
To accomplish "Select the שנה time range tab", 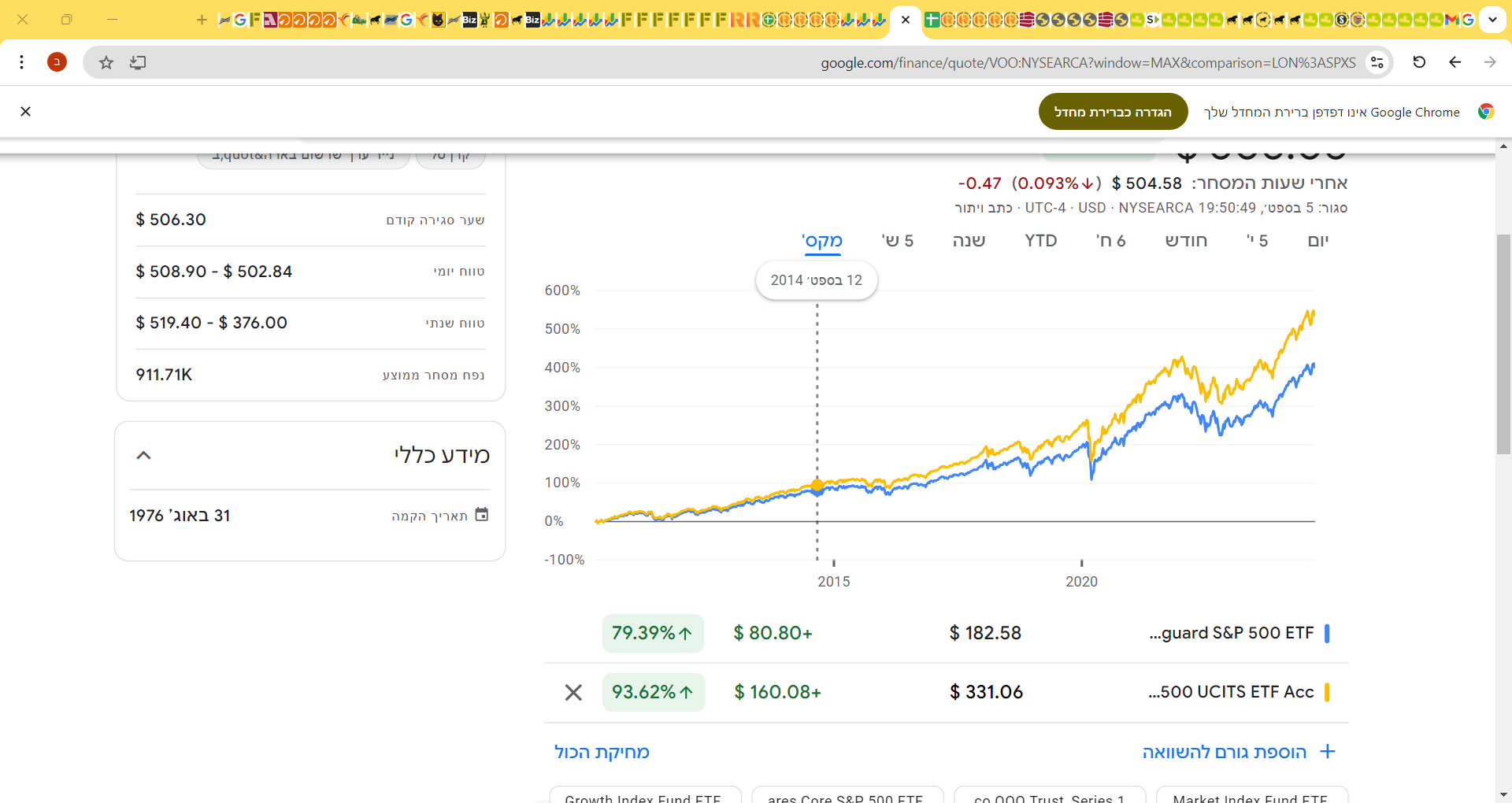I will [x=969, y=241].
